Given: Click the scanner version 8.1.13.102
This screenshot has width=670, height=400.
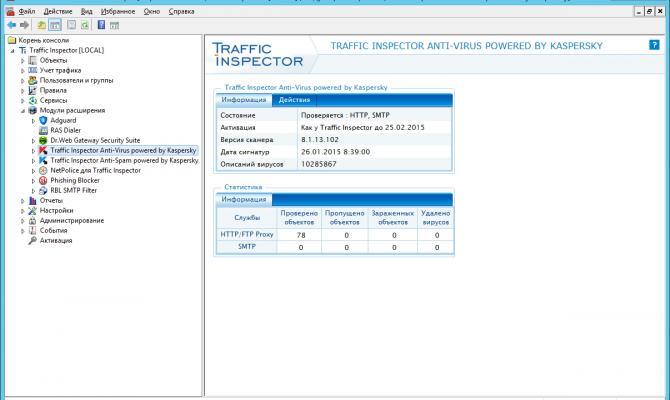Looking at the screenshot, I should (x=320, y=140).
